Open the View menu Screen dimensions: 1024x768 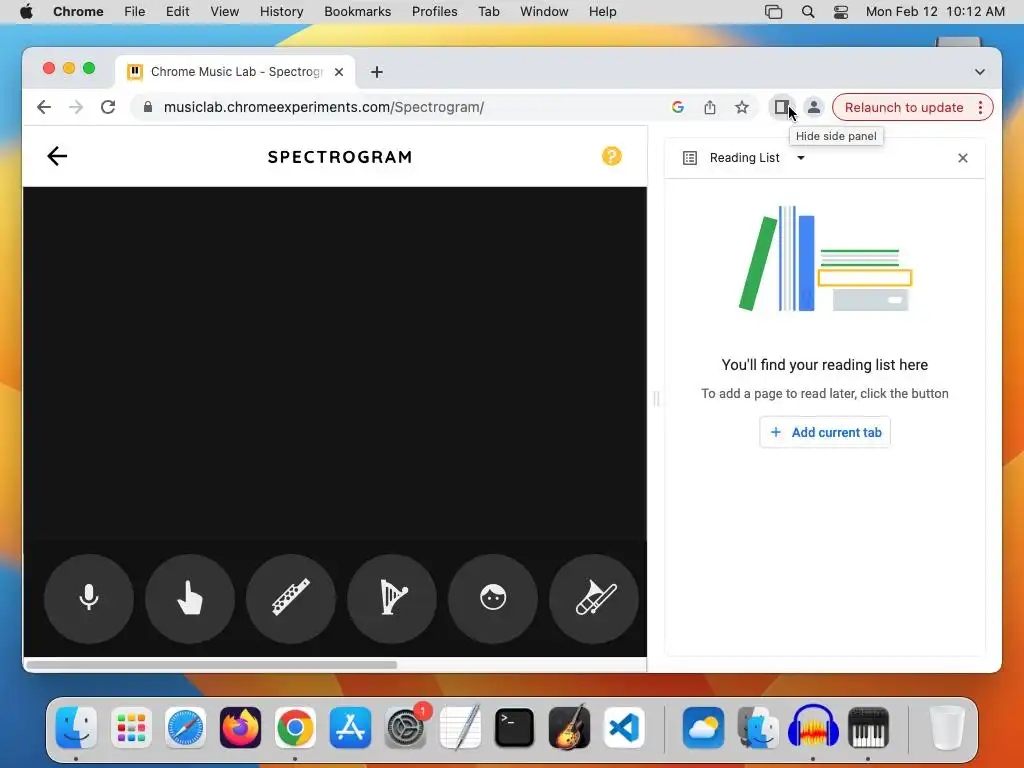pyautogui.click(x=225, y=12)
